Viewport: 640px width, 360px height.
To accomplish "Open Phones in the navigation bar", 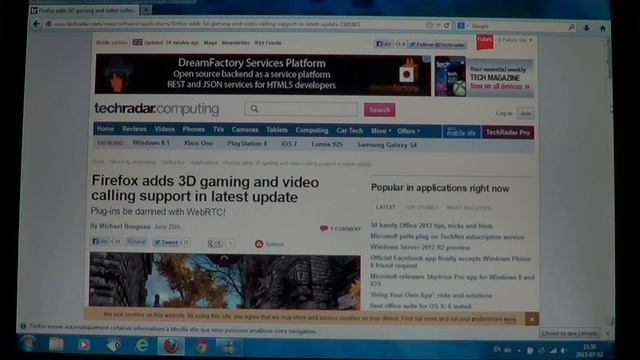I will pos(193,129).
